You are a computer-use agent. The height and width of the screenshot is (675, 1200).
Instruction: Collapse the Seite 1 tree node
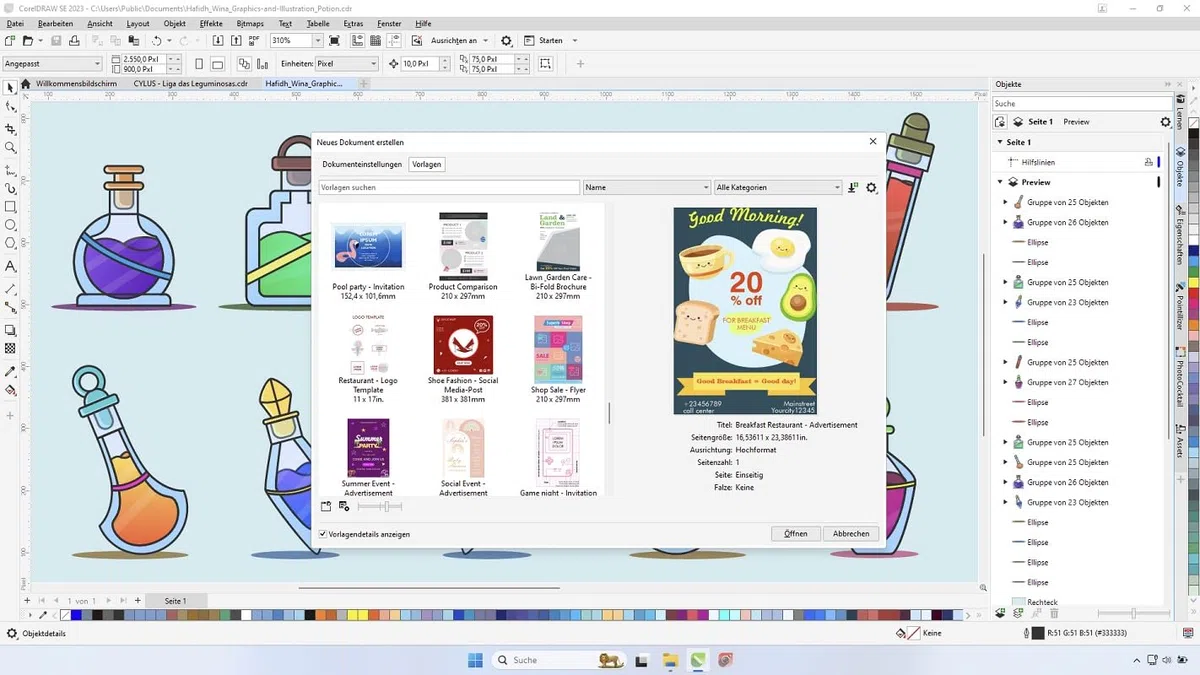point(999,142)
